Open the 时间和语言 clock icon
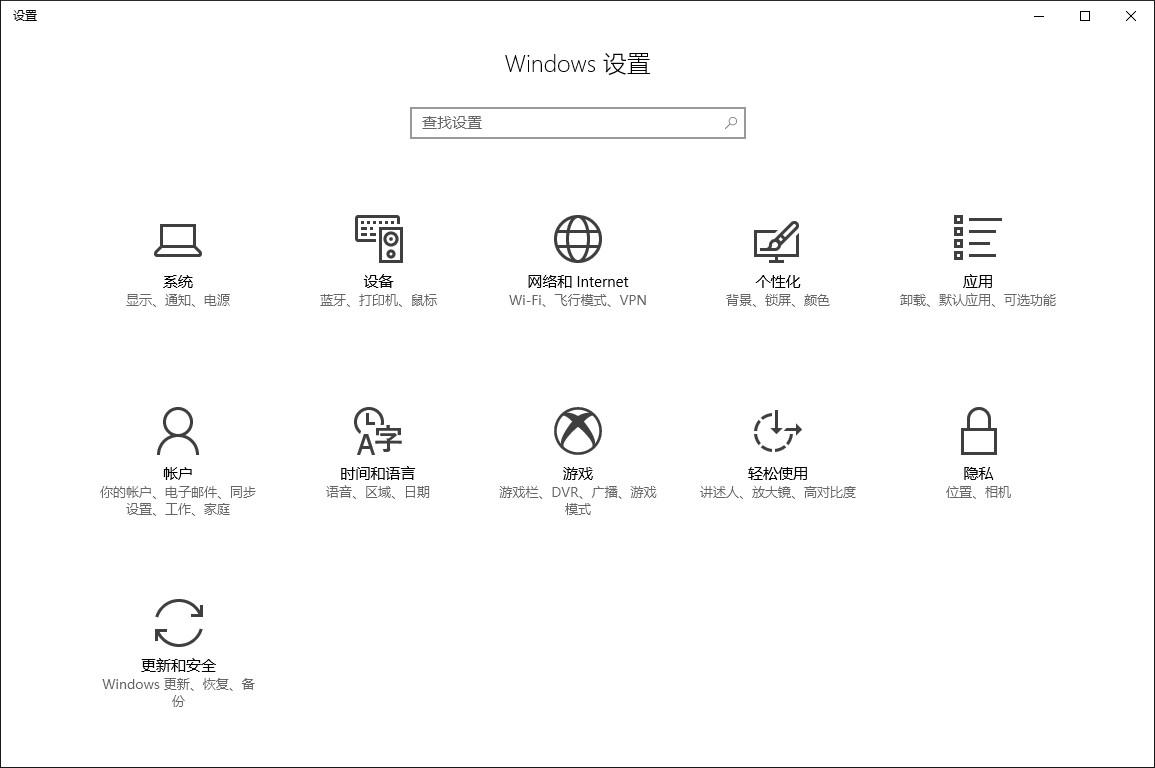Image resolution: width=1155 pixels, height=768 pixels. pyautogui.click(x=378, y=431)
